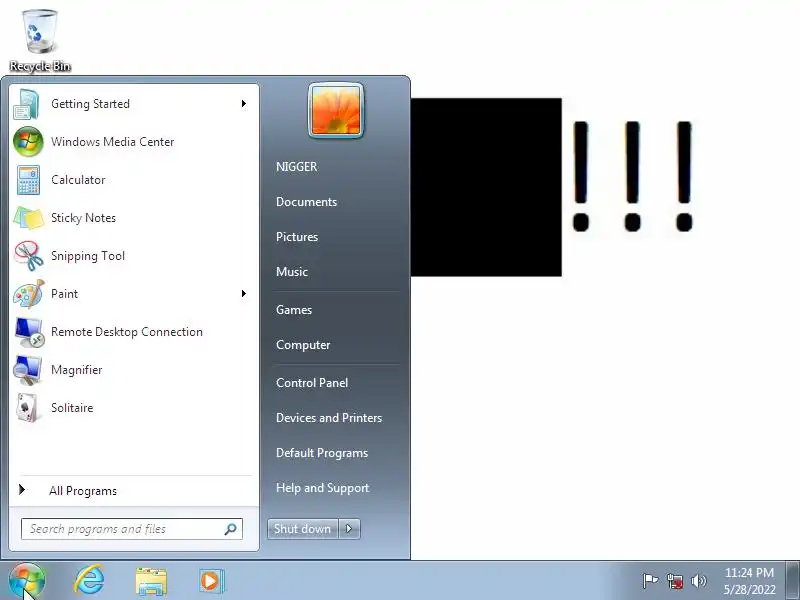Open Games from the Start menu
This screenshot has height=600, width=800.
pos(294,310)
